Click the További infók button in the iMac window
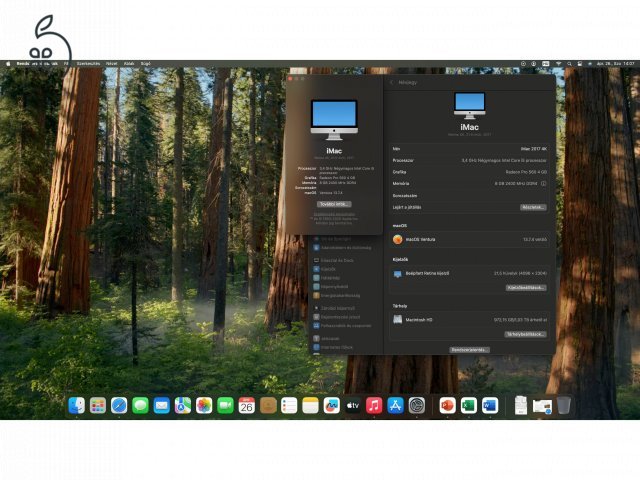This screenshot has height=480, width=640. [x=334, y=204]
